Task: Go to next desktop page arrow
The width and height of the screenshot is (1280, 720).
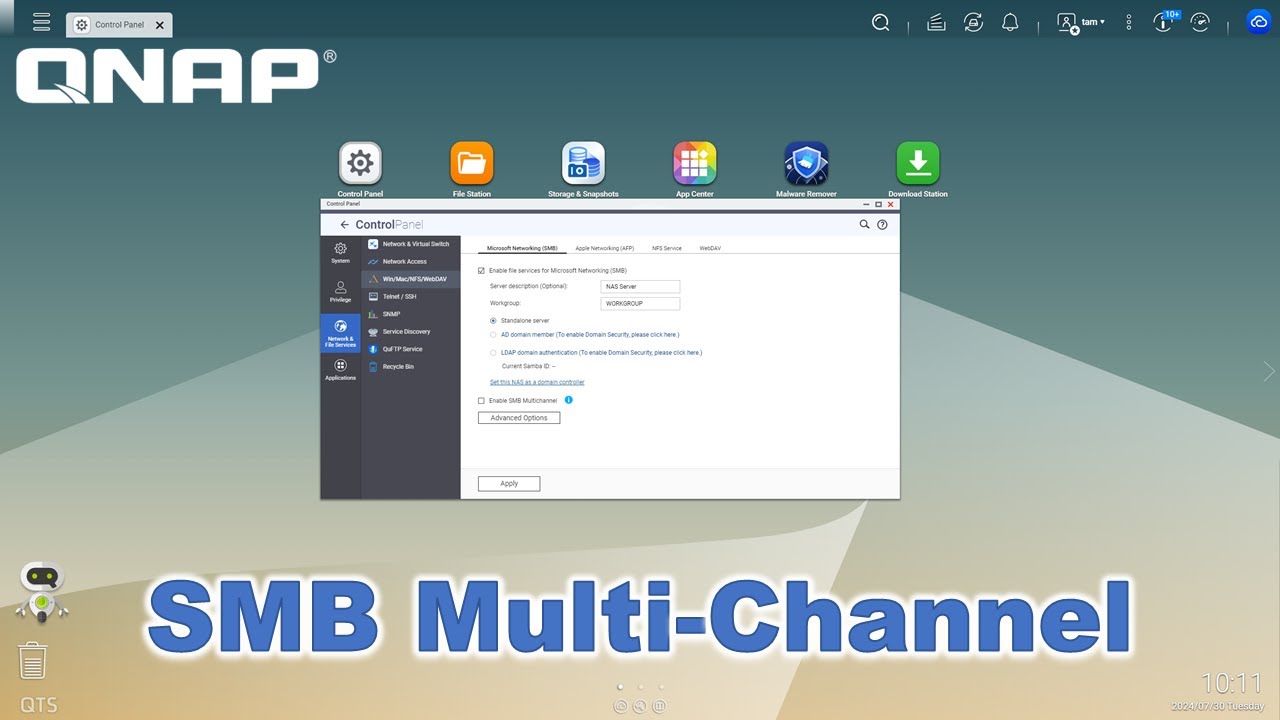Action: [x=1269, y=371]
